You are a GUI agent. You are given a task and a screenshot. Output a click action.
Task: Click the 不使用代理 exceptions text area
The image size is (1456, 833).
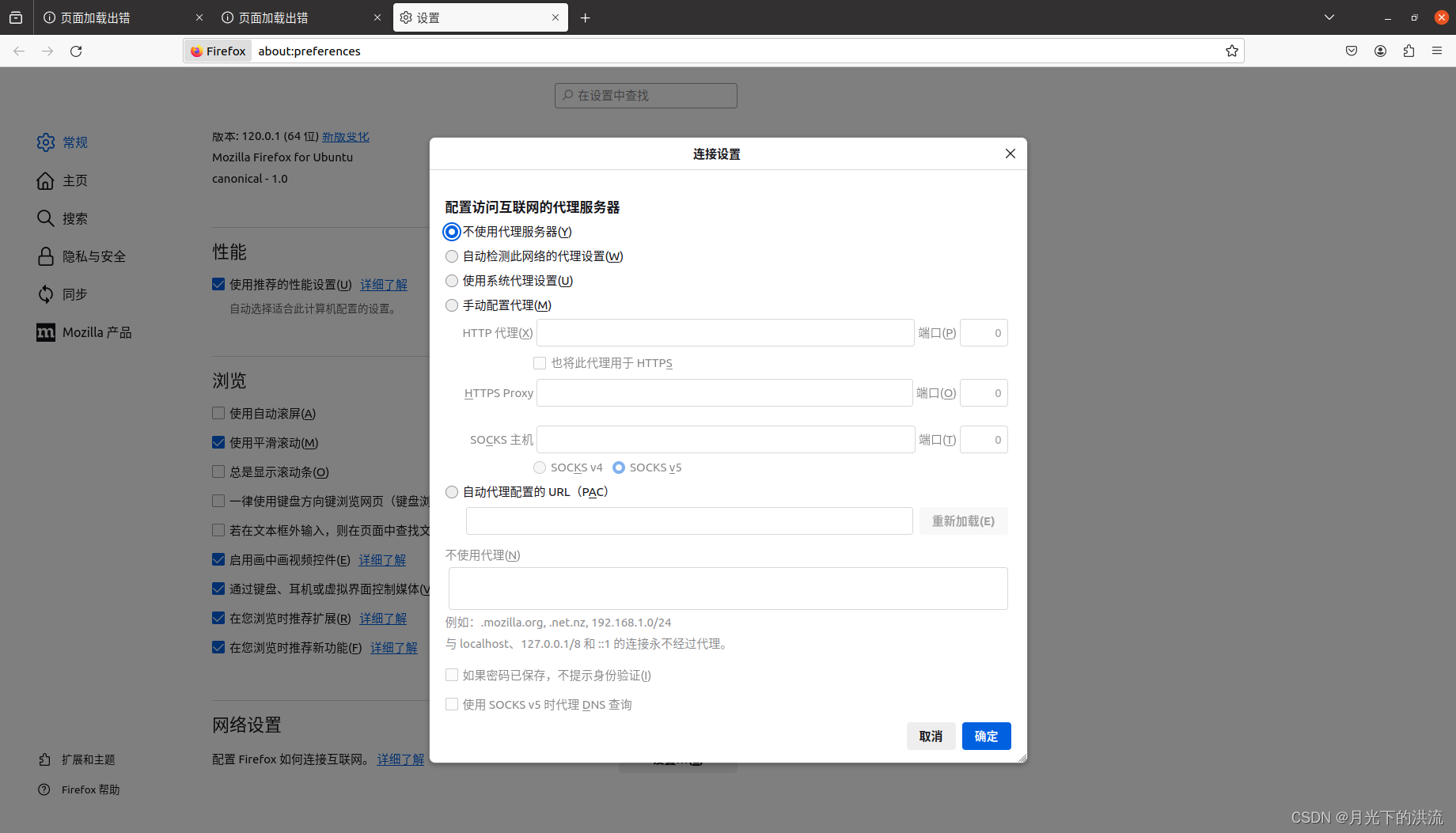727,588
